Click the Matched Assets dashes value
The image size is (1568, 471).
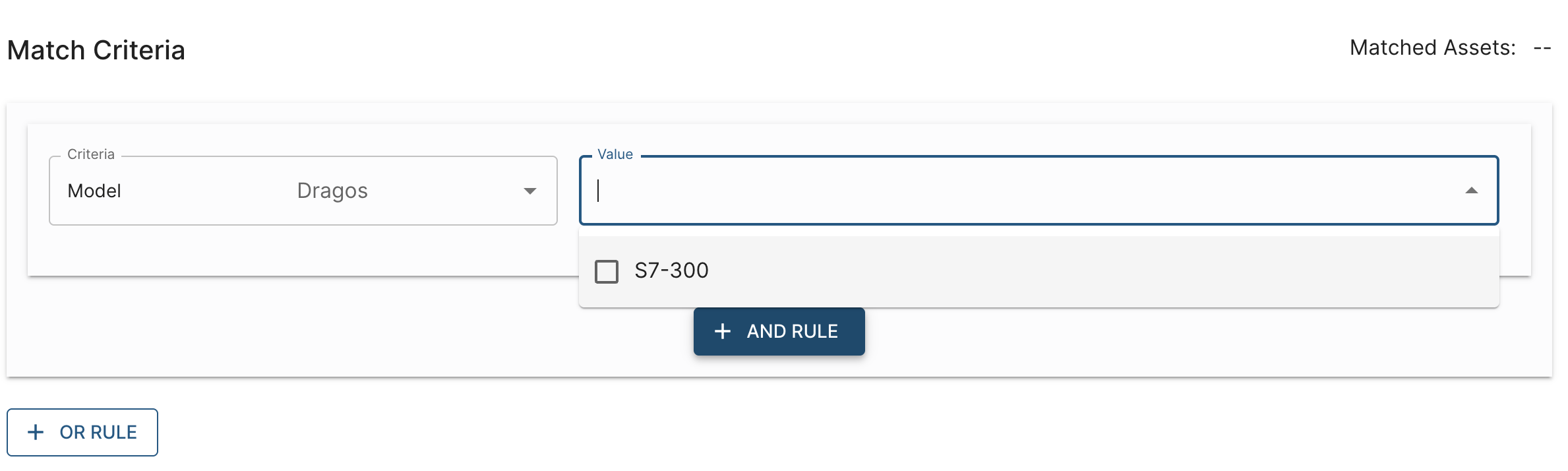[x=1542, y=48]
